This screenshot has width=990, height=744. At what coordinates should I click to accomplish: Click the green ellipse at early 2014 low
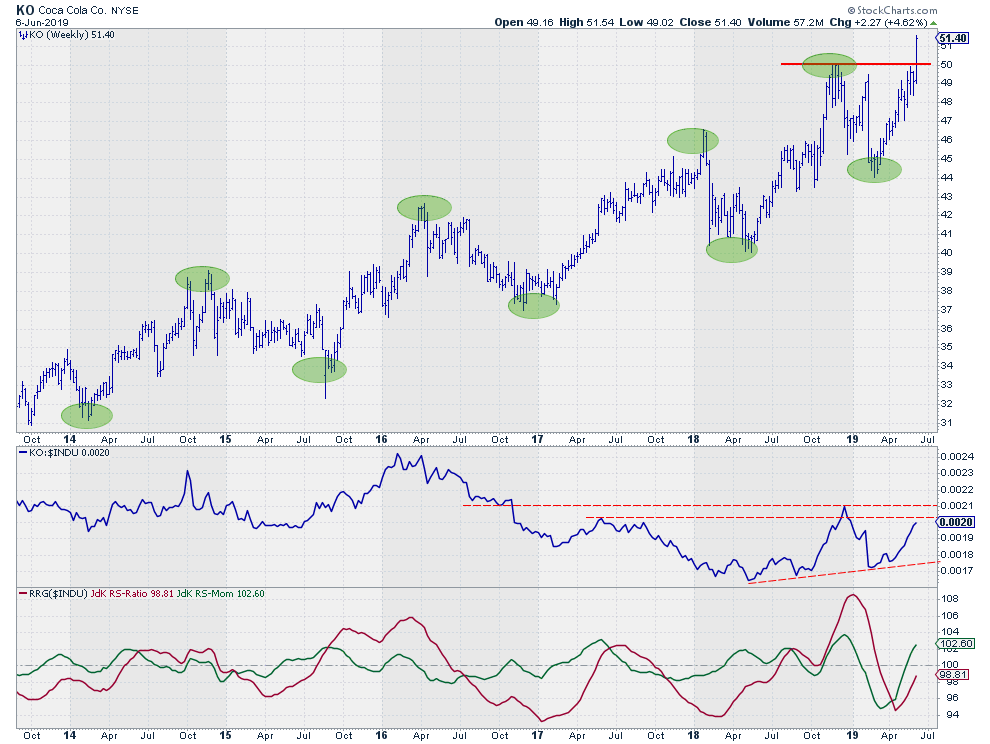[87, 414]
